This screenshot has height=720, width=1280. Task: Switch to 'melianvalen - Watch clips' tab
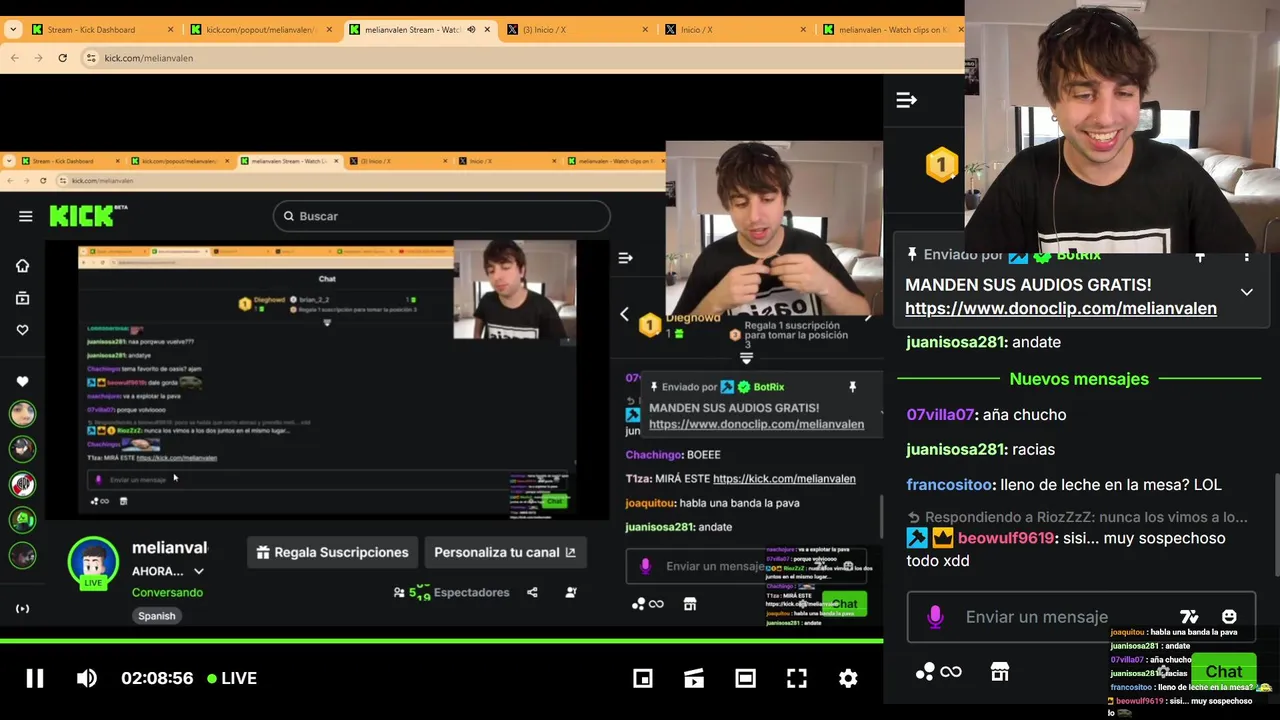(890, 30)
